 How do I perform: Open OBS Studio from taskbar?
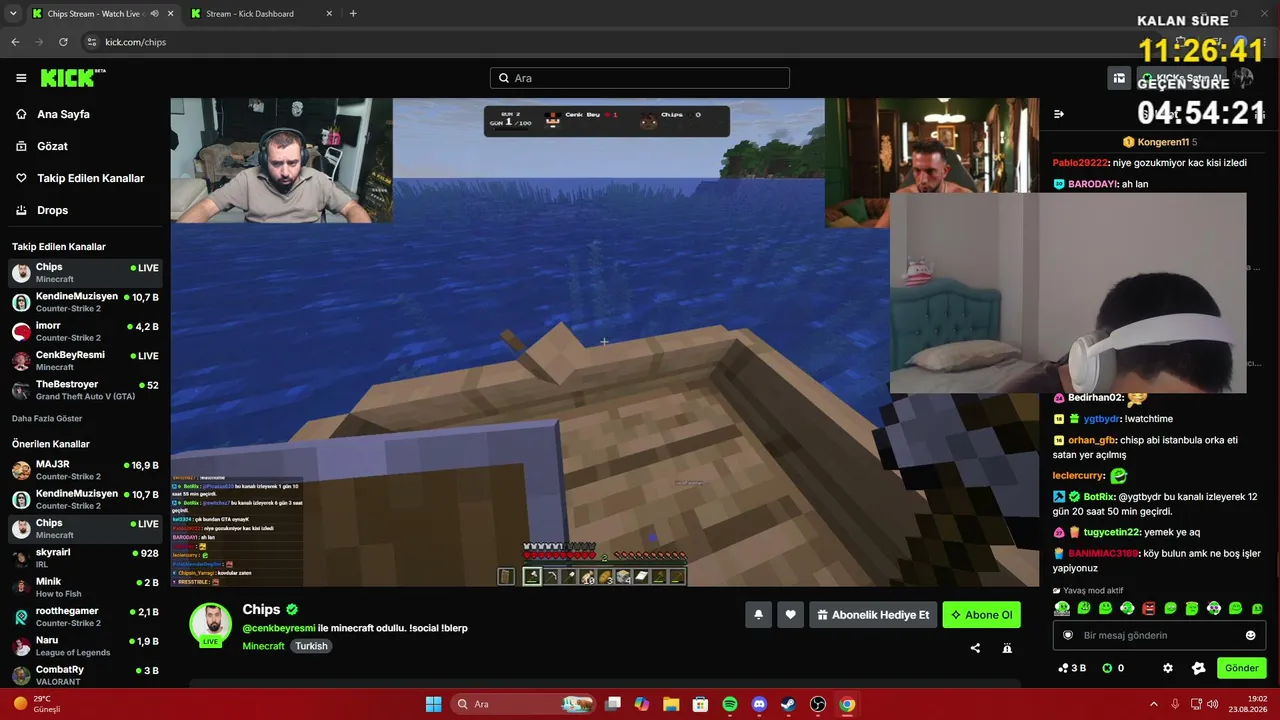click(818, 704)
